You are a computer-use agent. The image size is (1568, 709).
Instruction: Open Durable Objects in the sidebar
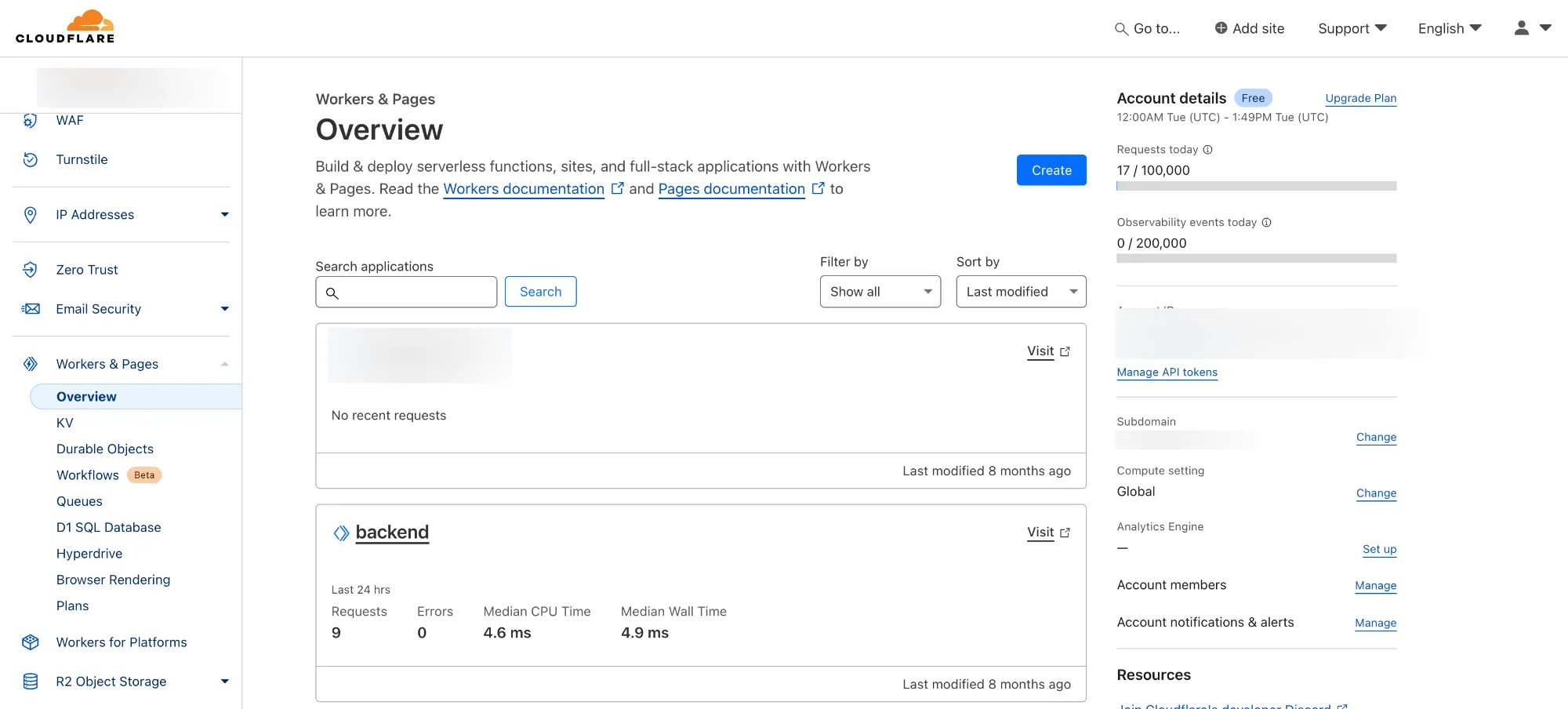105,449
